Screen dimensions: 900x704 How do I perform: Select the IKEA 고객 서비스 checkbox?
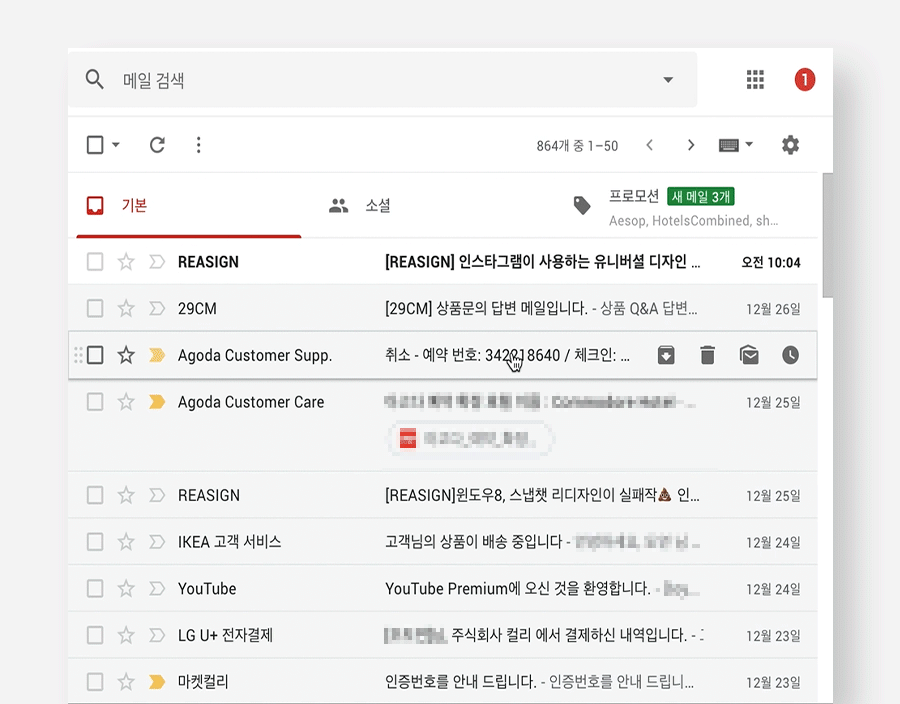point(95,542)
